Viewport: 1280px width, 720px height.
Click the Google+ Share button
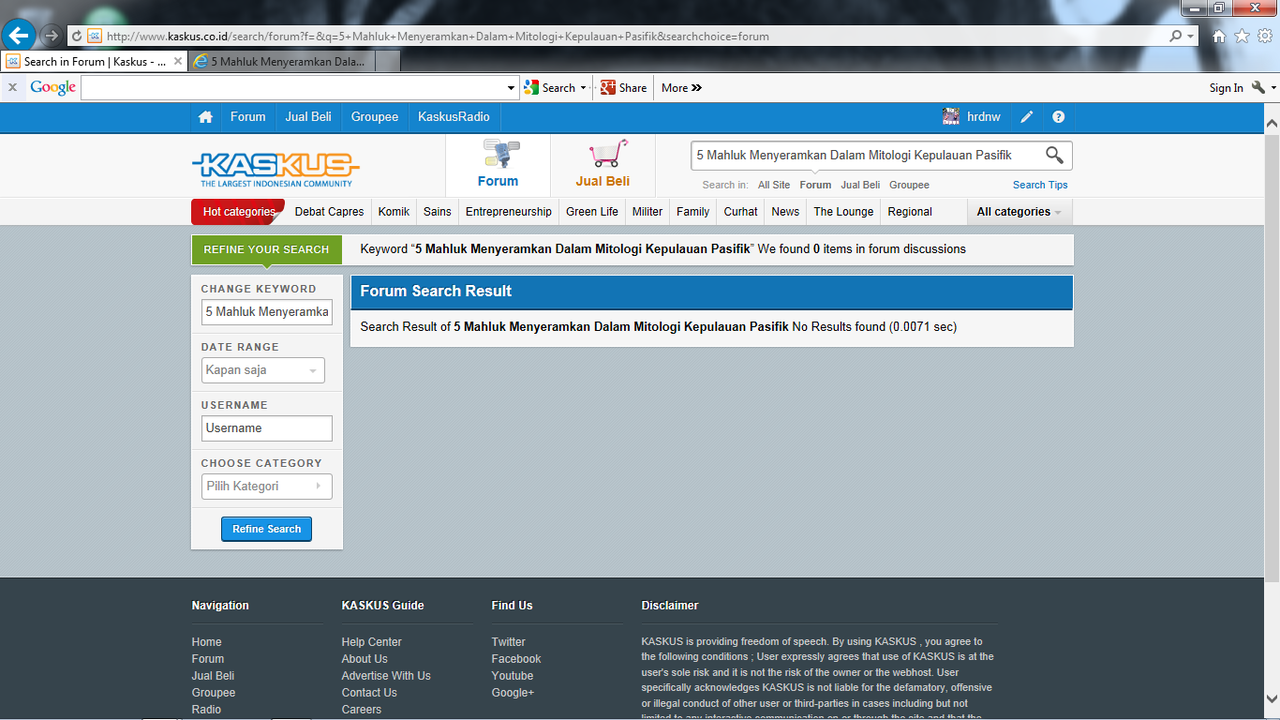(623, 88)
